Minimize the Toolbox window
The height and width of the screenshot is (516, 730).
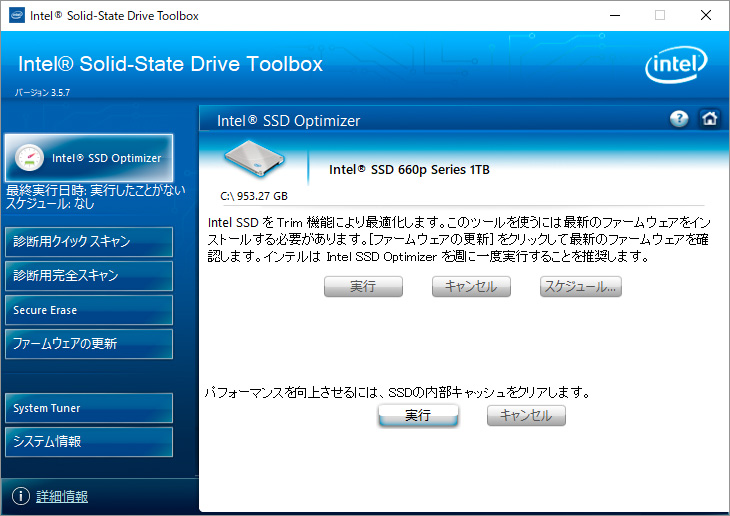coord(615,15)
